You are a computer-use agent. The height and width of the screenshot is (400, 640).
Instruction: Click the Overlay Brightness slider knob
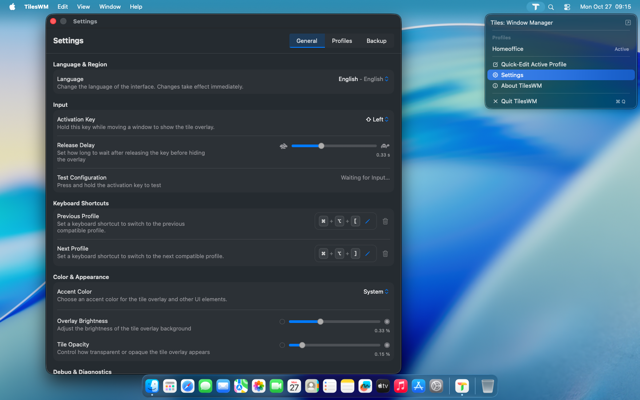[x=320, y=322]
